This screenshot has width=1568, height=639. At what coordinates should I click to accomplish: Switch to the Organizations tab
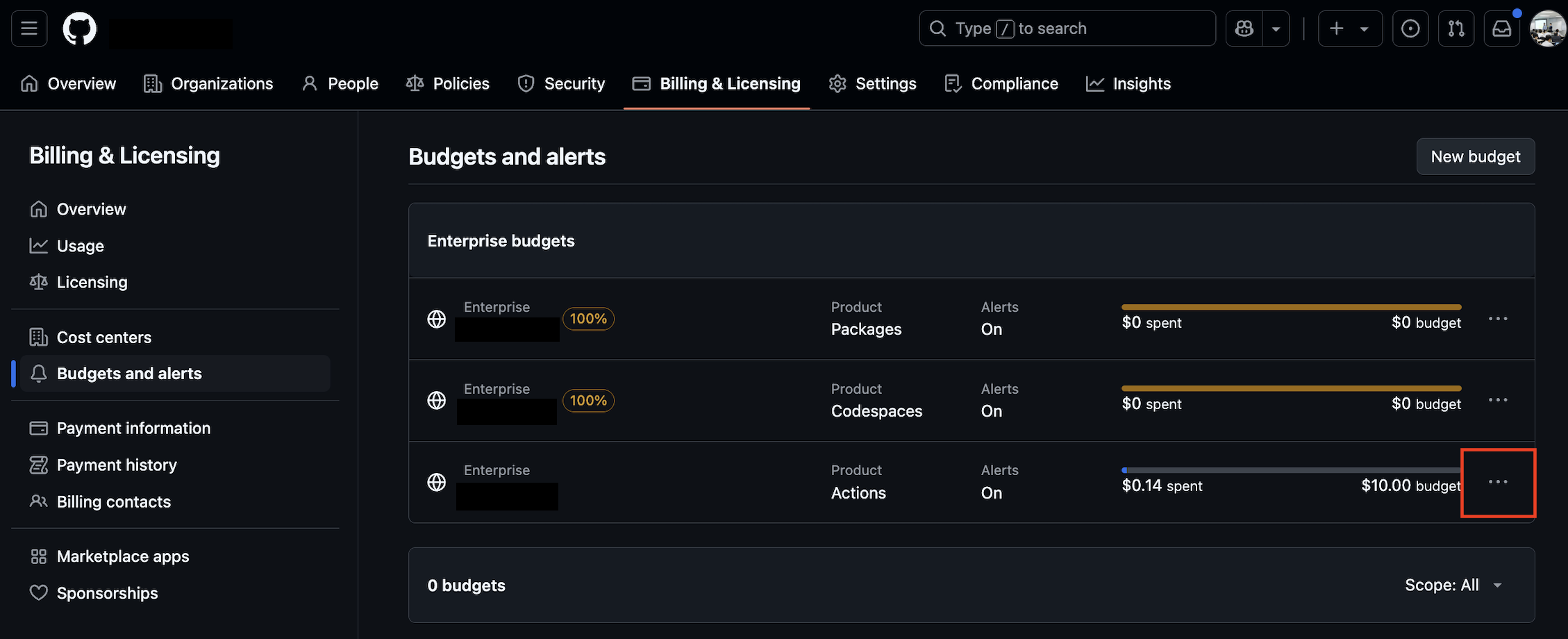tap(208, 84)
